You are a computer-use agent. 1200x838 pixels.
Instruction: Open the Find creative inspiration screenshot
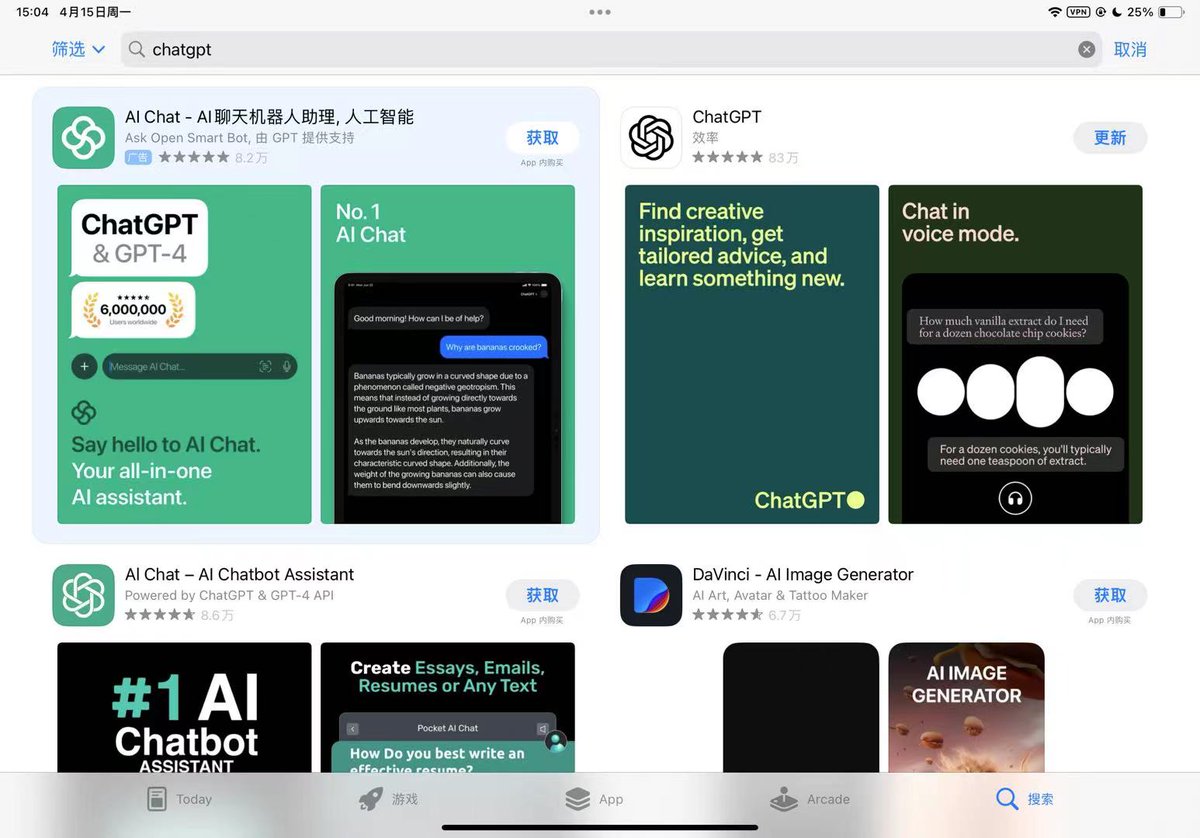tap(752, 354)
